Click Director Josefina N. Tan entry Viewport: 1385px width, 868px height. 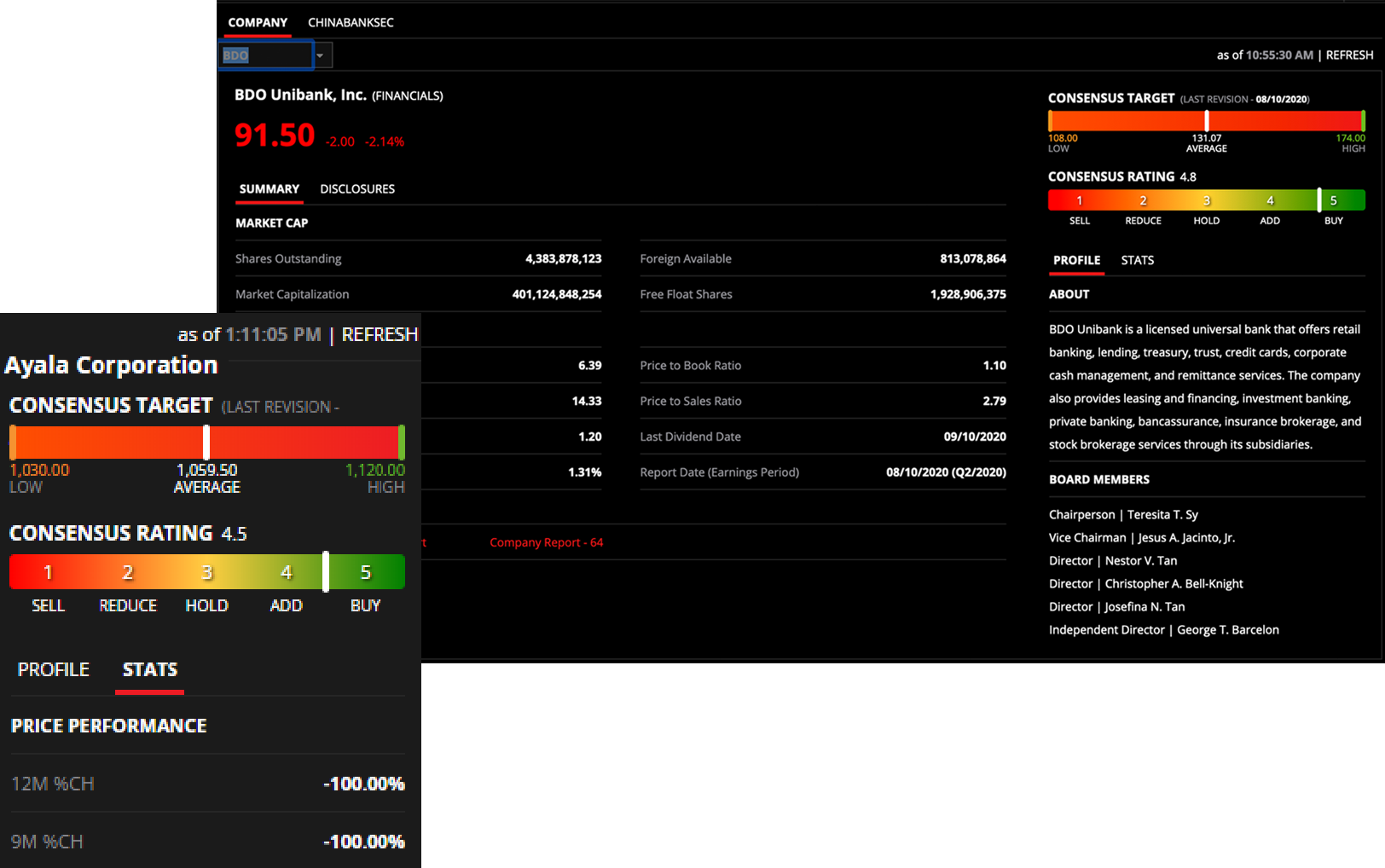(1117, 606)
